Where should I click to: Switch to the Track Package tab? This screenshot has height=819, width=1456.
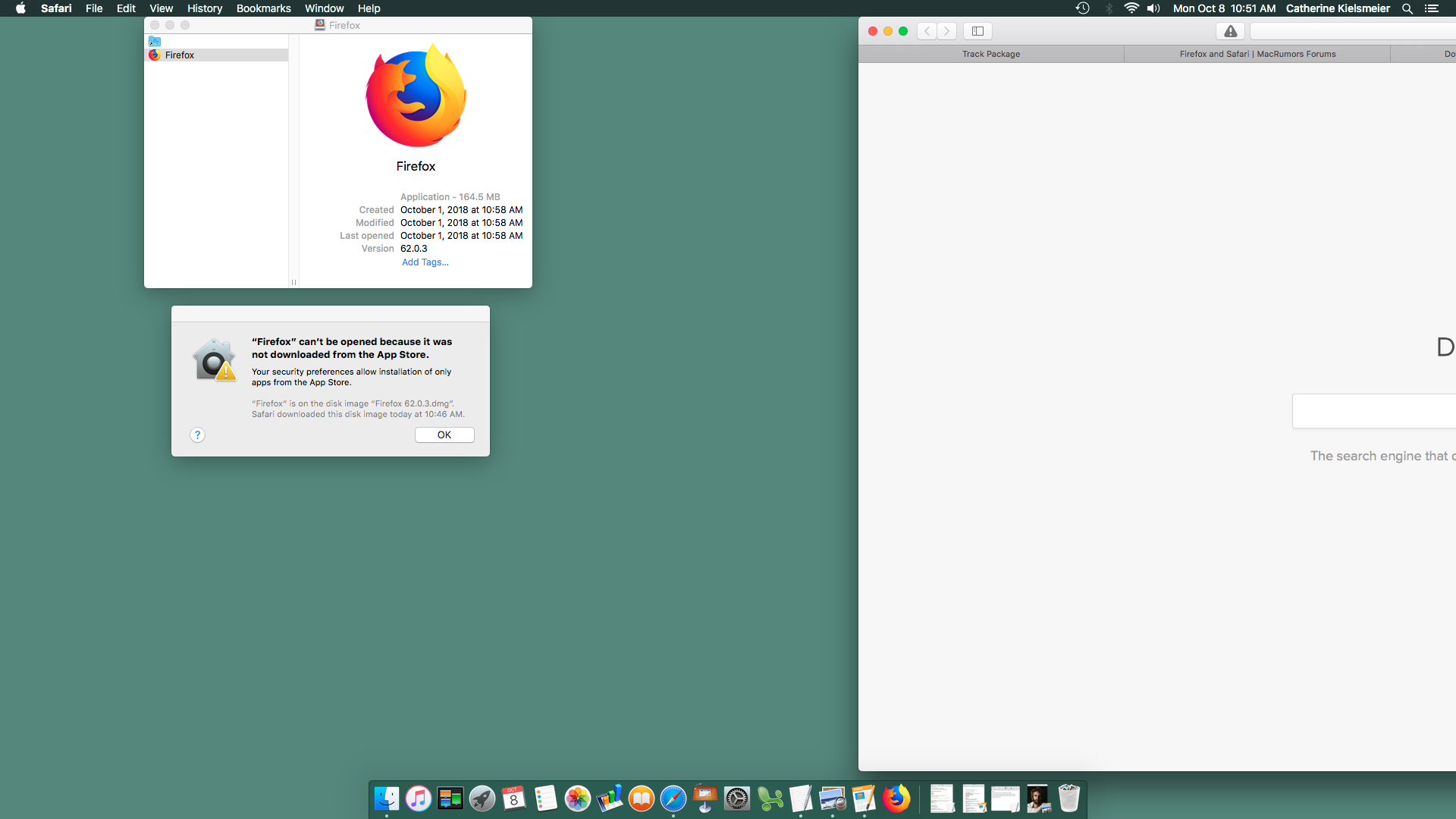click(991, 54)
